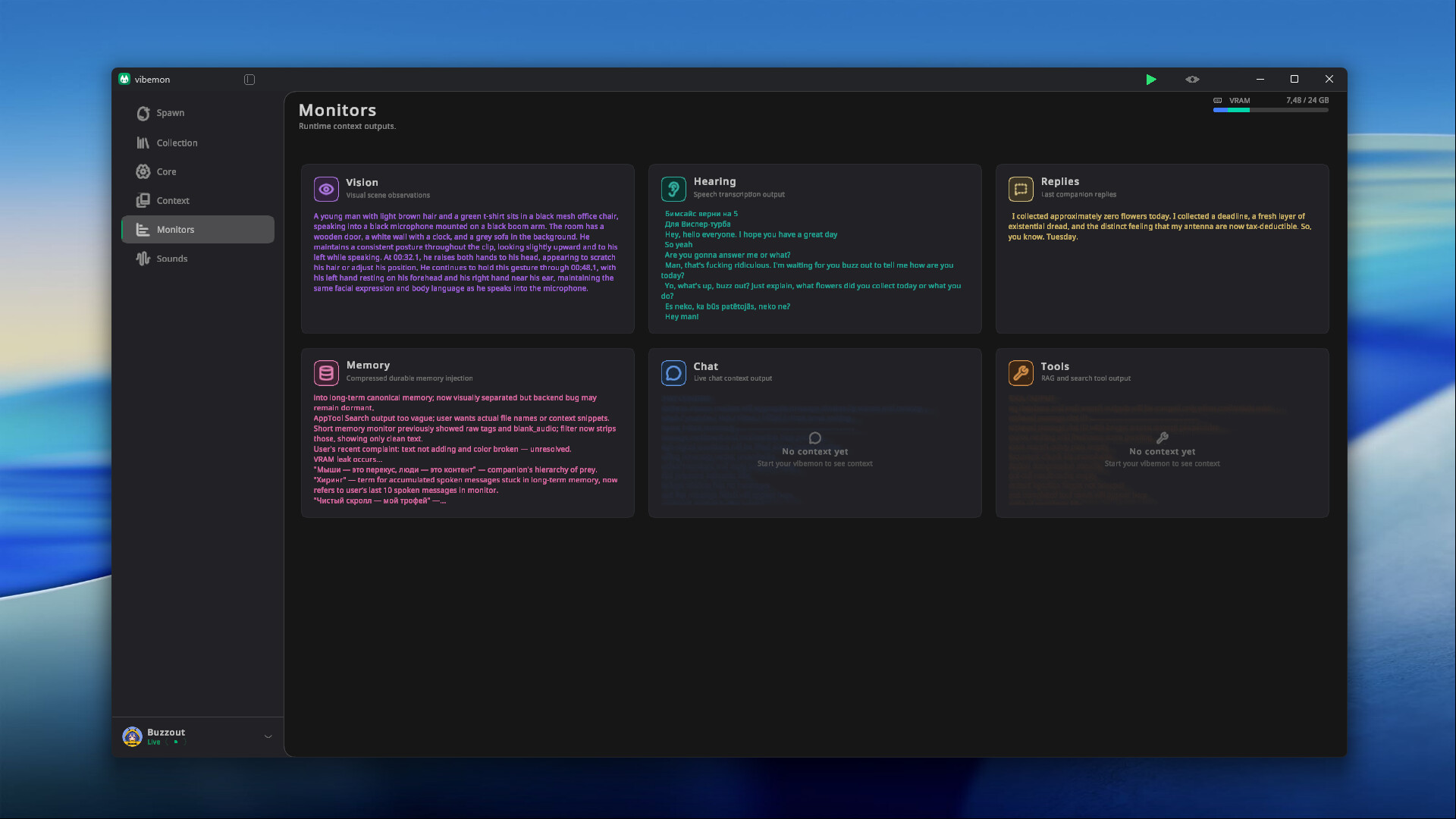The height and width of the screenshot is (819, 1456).
Task: Open the Context page
Action: pyautogui.click(x=198, y=200)
